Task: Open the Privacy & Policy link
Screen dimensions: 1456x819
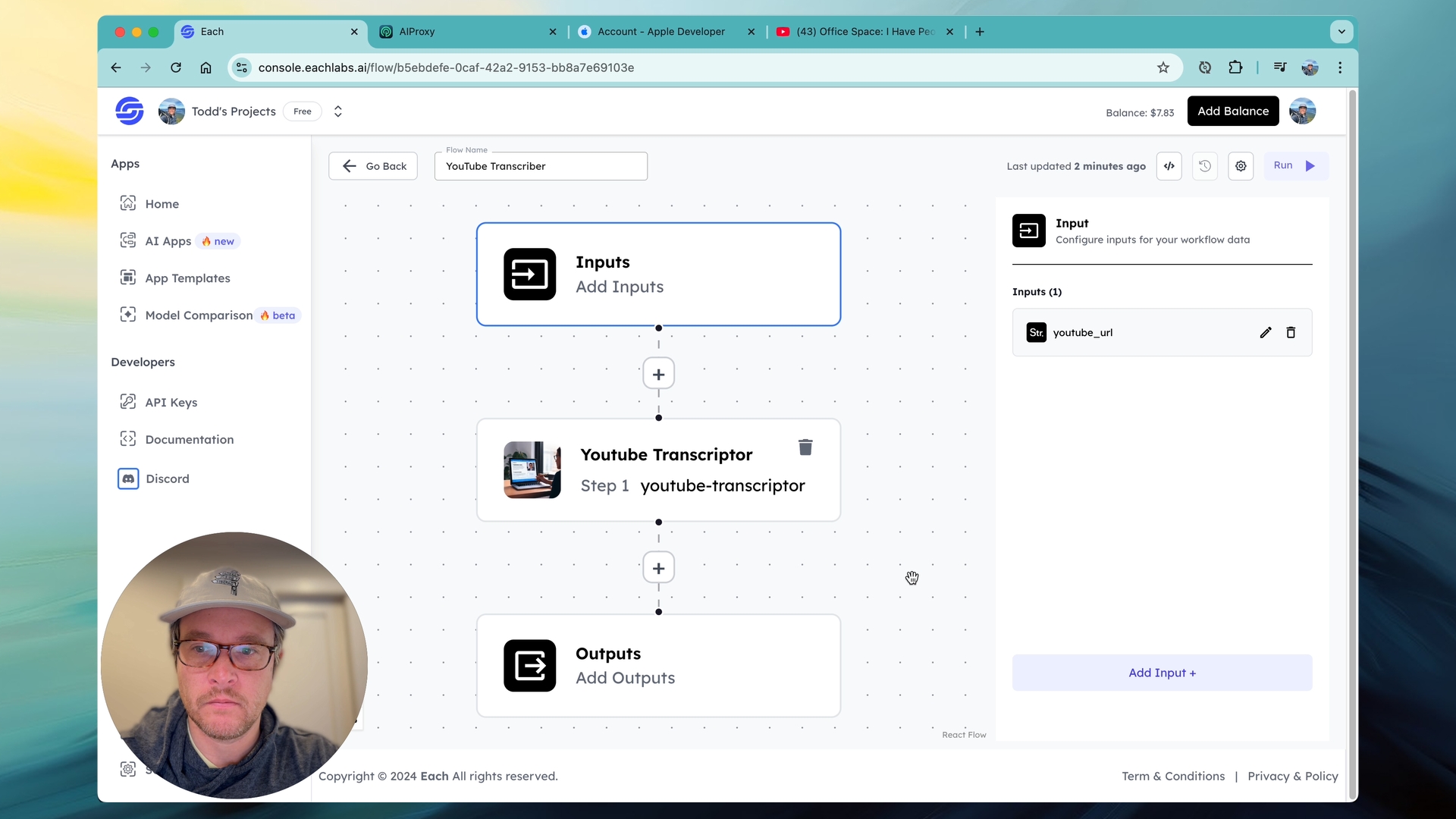Action: coord(1293,776)
